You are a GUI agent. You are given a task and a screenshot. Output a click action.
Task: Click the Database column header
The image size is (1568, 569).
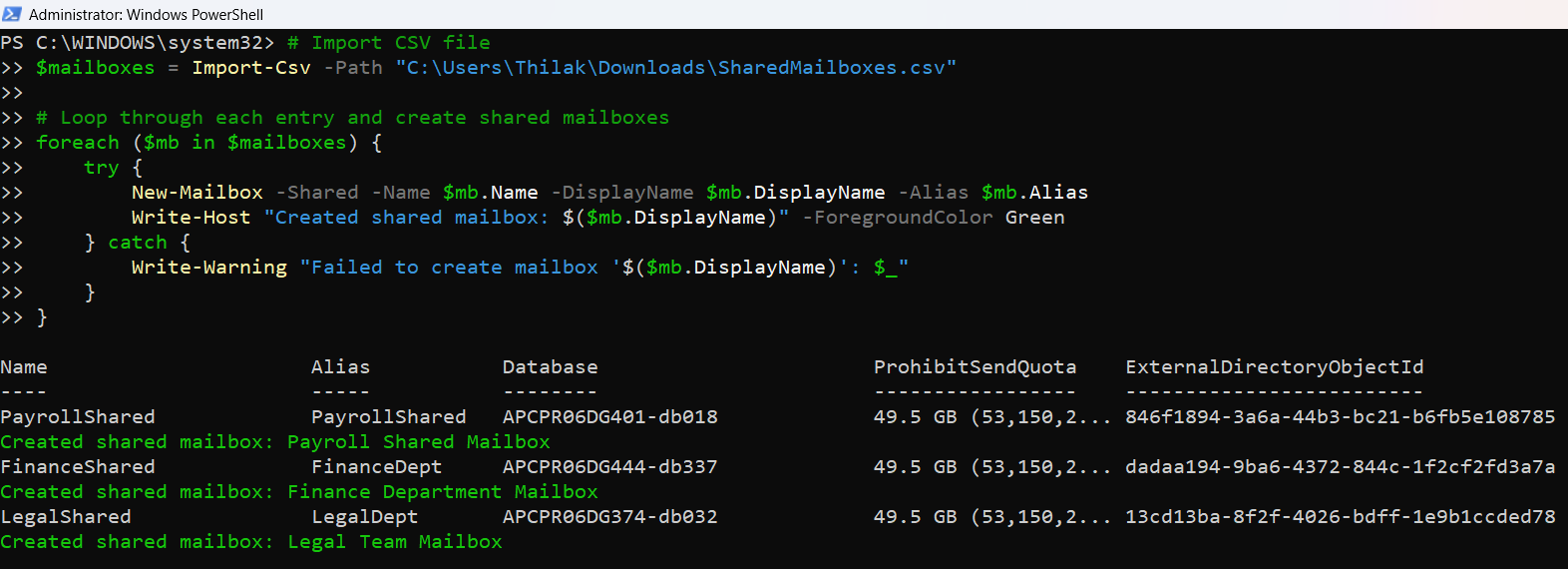(550, 367)
